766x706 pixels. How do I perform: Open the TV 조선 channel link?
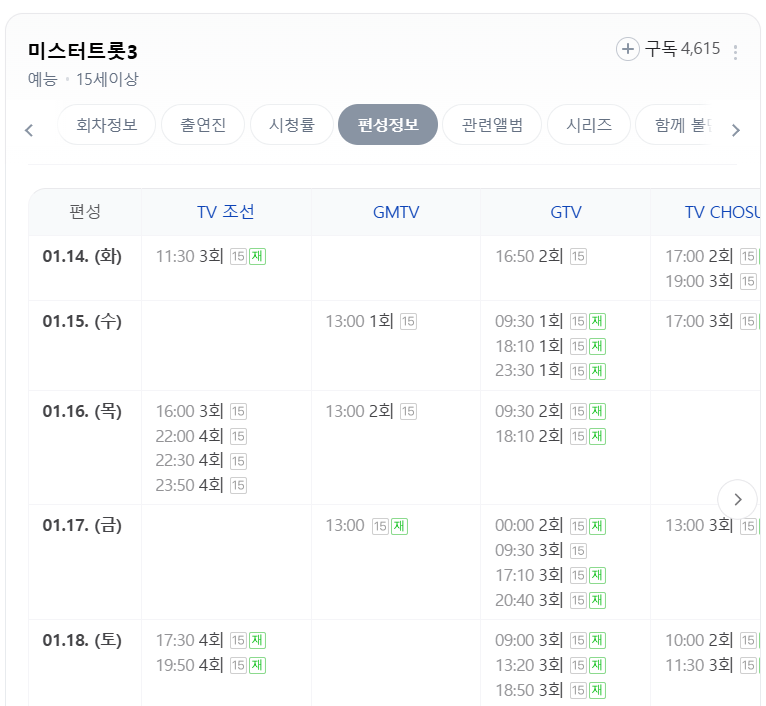pos(226,212)
